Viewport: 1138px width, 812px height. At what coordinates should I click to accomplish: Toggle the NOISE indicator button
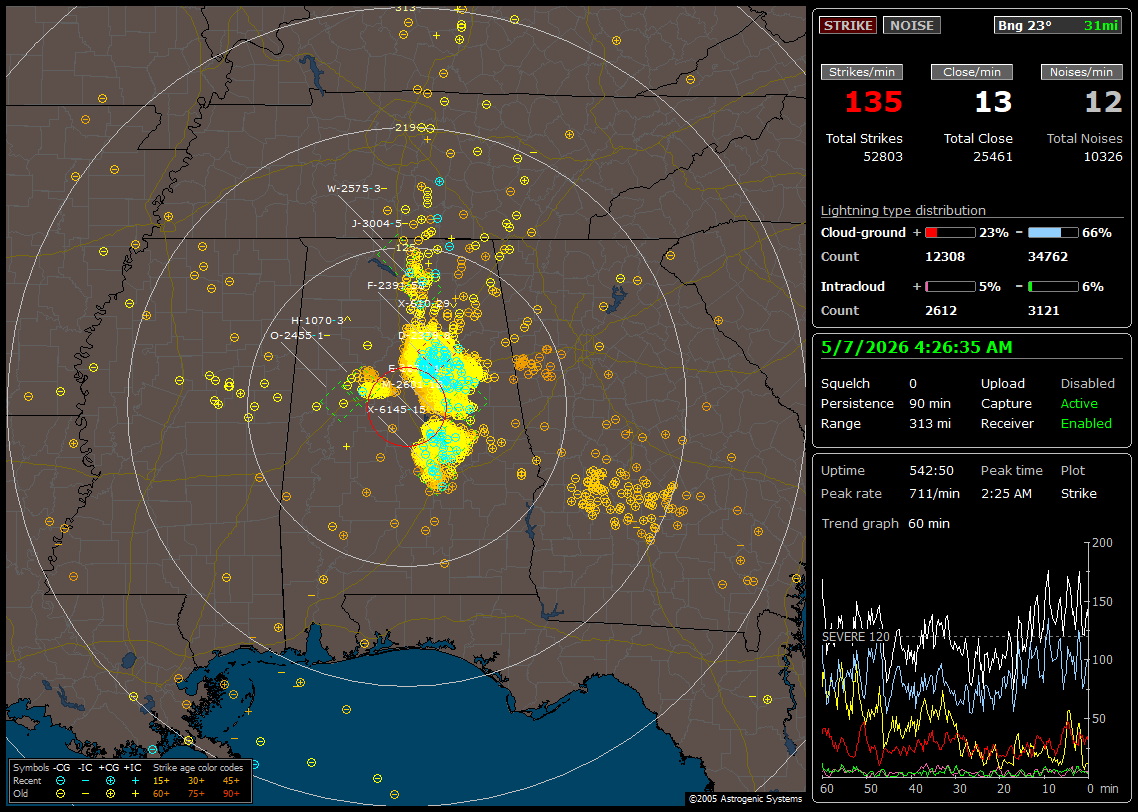[x=912, y=25]
